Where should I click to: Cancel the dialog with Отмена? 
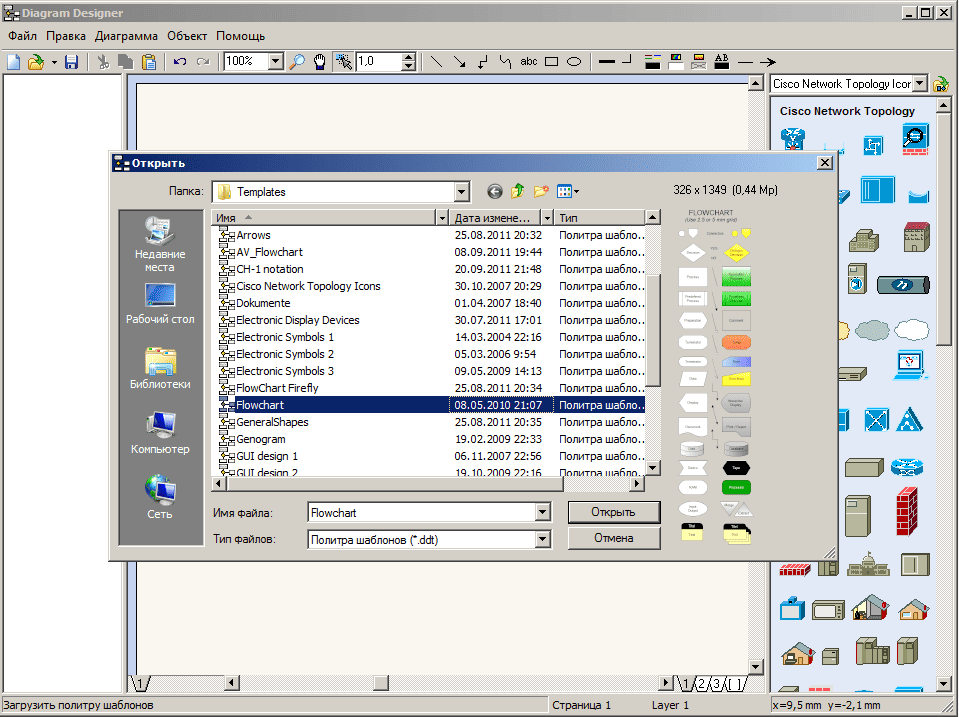coord(613,538)
